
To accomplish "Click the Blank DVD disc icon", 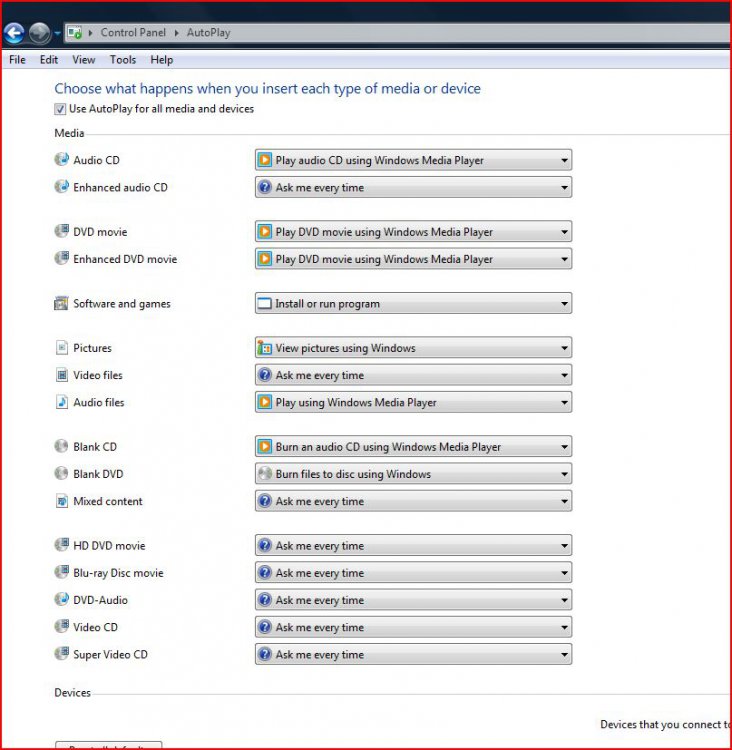I will tap(61, 474).
